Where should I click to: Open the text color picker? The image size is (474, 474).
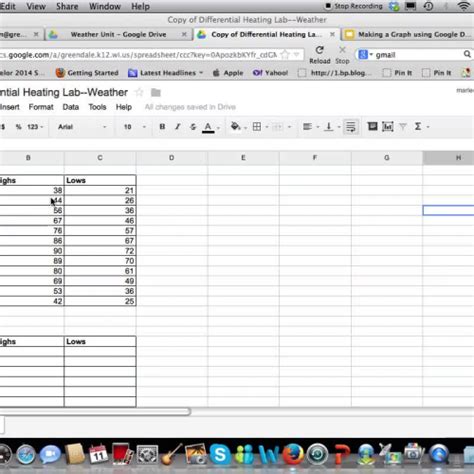click(208, 127)
